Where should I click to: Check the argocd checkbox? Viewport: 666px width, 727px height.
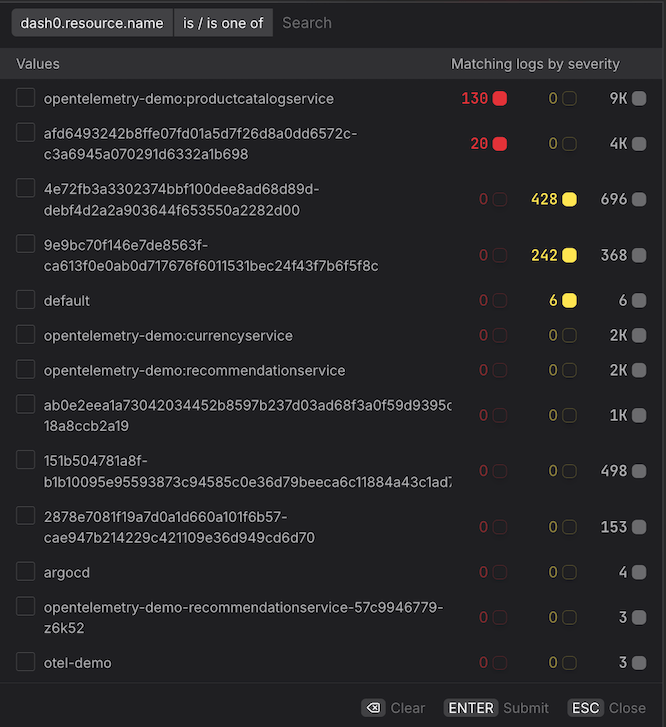pos(26,571)
